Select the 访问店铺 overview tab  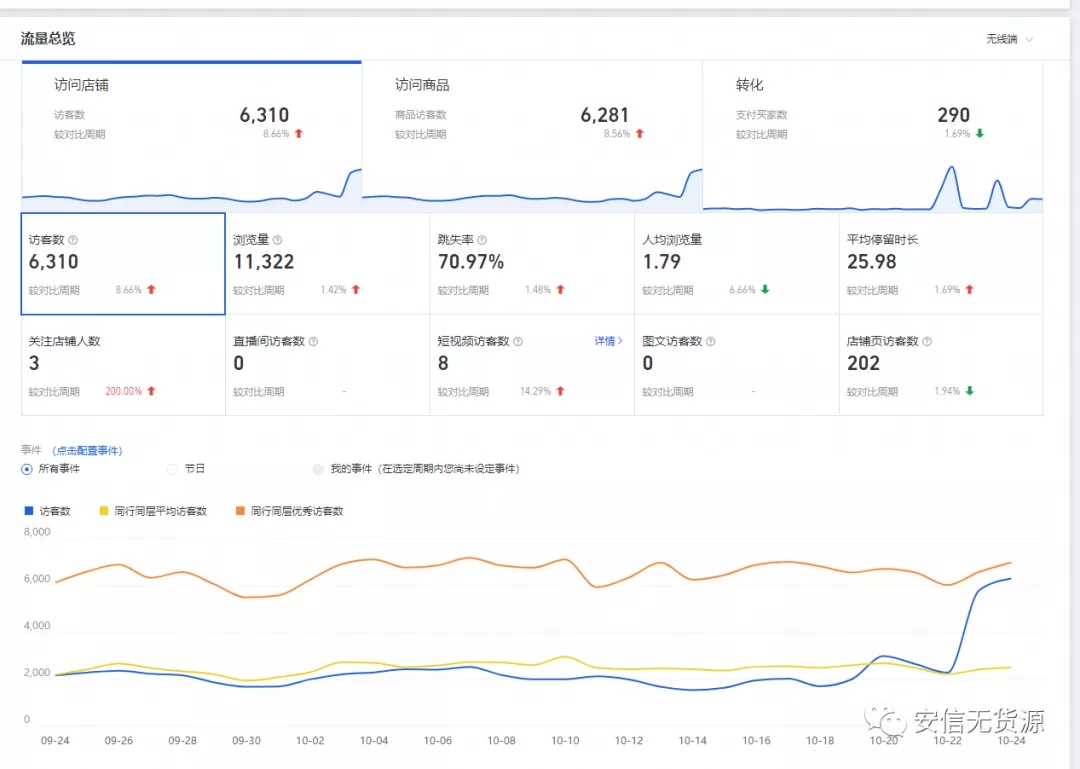[191, 136]
